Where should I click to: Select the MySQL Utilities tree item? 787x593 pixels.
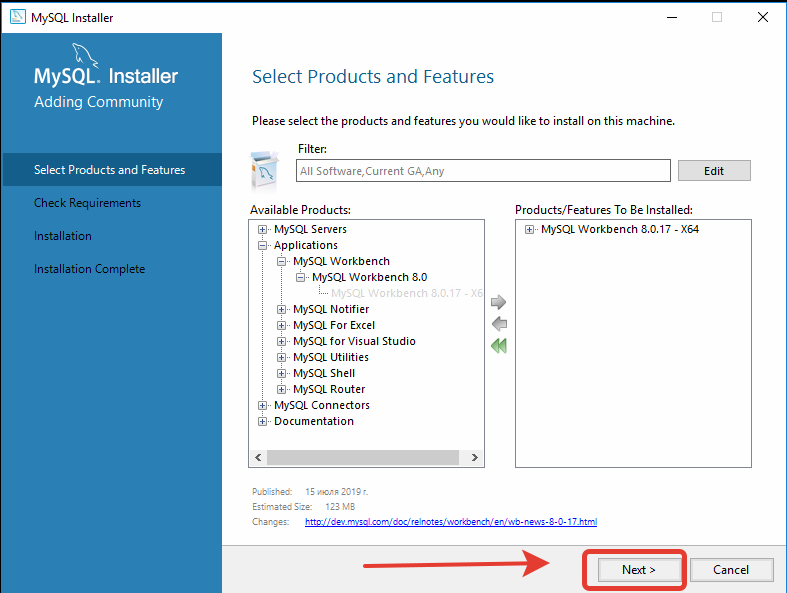(x=331, y=357)
